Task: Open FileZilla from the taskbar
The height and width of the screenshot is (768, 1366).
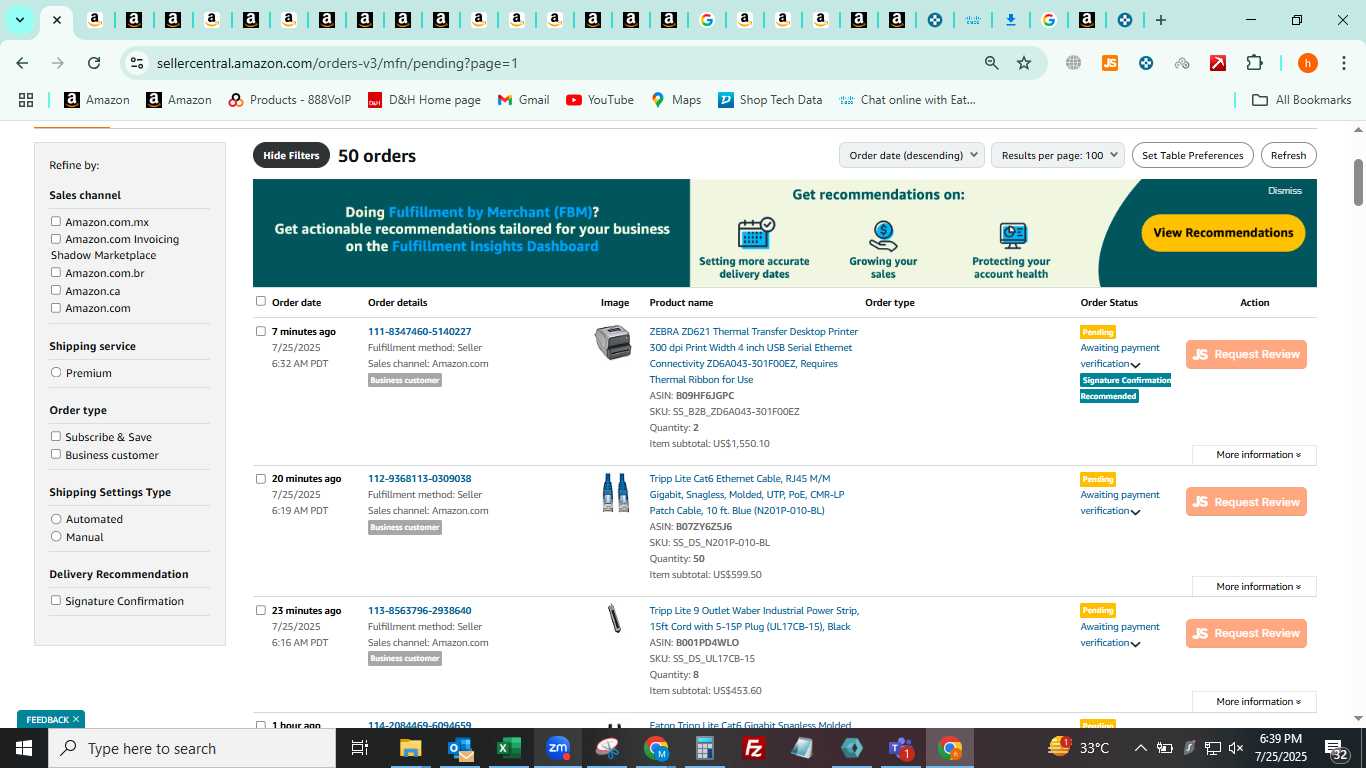Action: pos(754,748)
